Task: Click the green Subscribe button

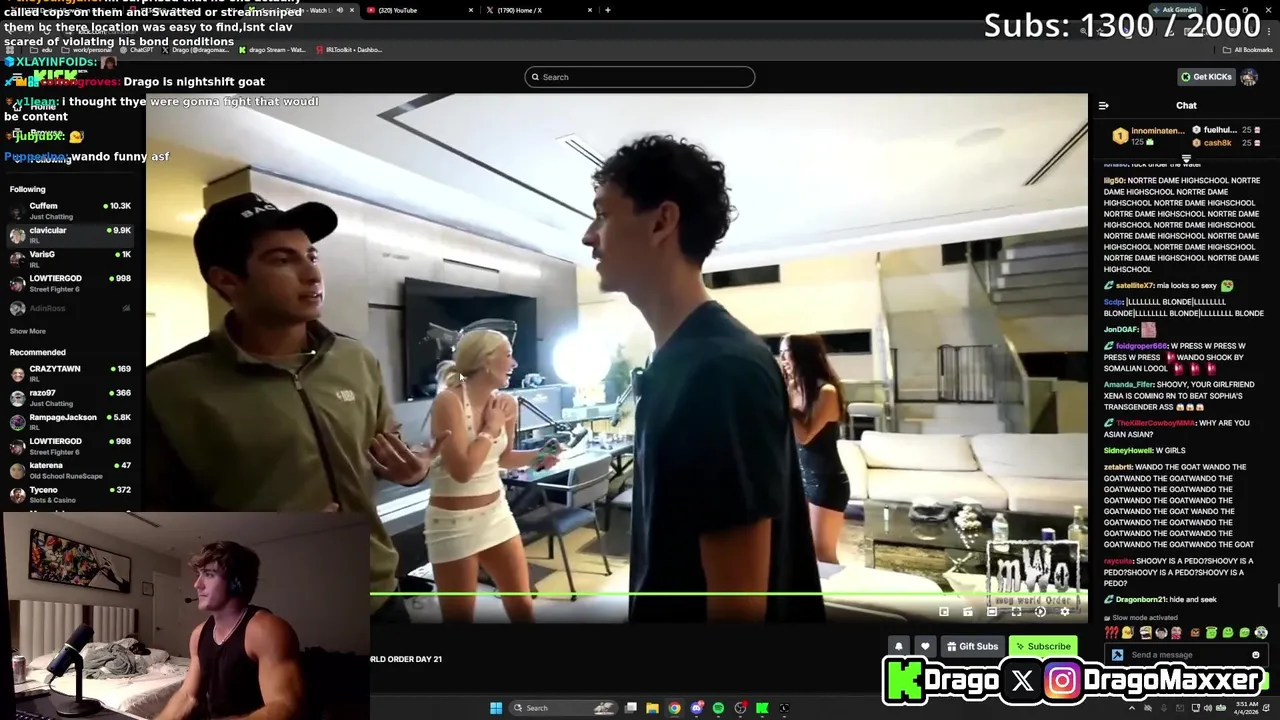Action: (1042, 646)
